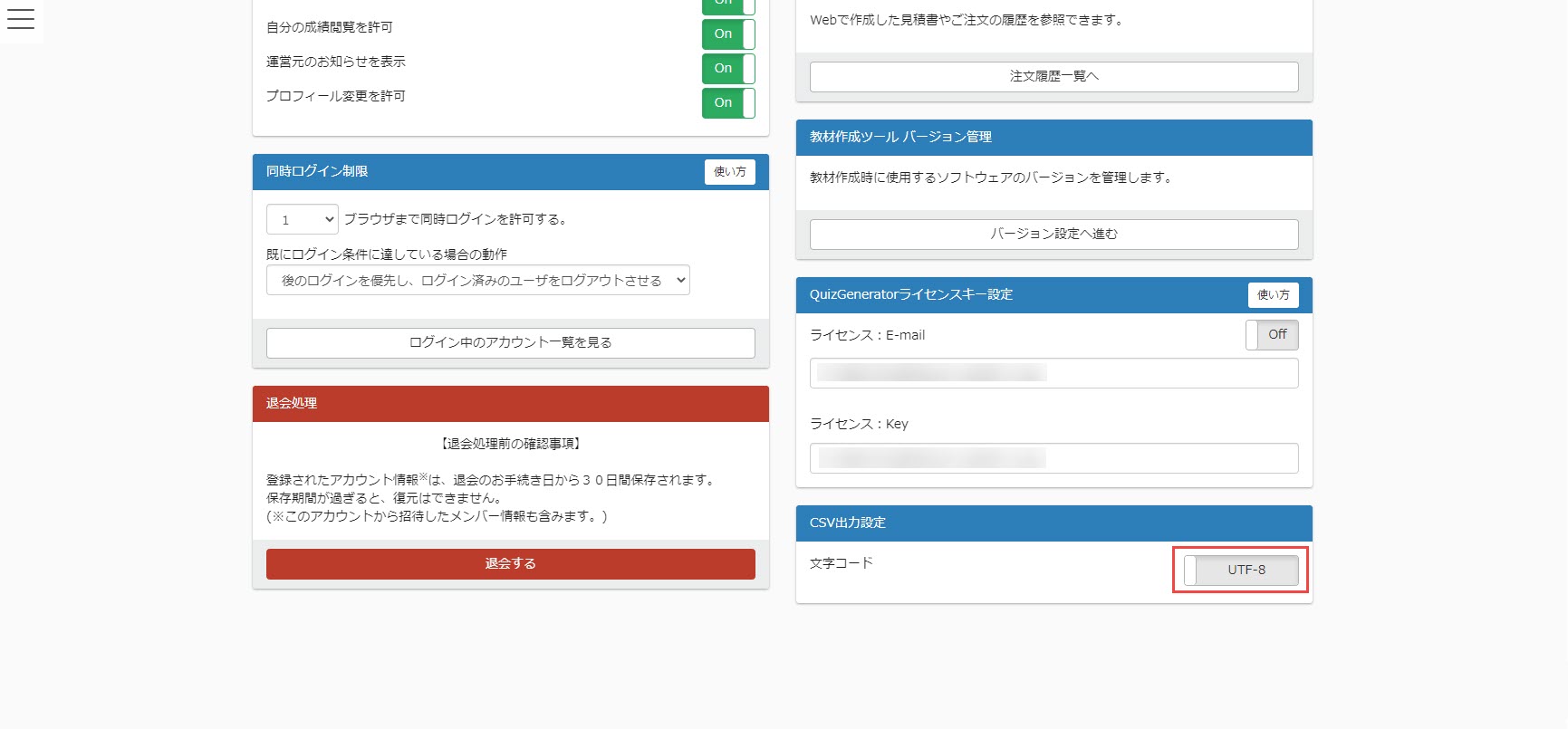
Task: Click バージョン設定へ進む button
Action: tap(1053, 235)
